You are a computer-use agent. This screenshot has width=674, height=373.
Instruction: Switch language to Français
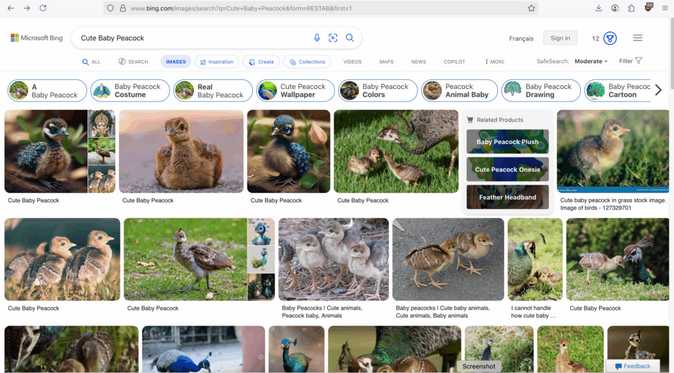tap(521, 38)
